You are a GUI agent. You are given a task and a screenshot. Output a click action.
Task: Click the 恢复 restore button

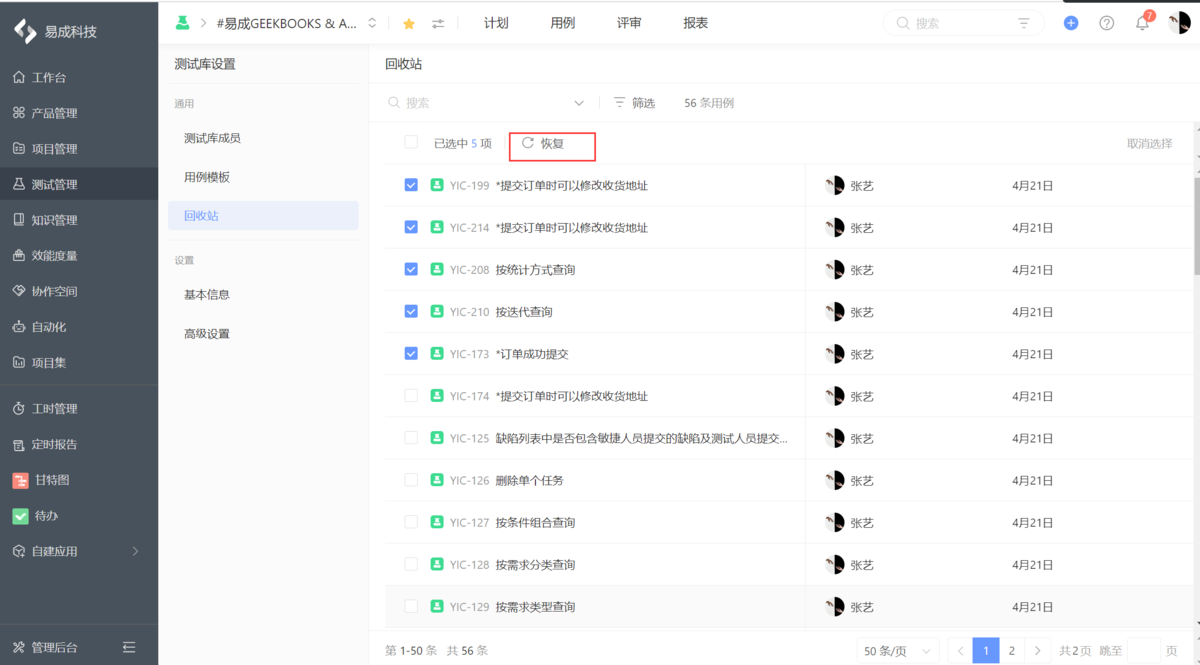coord(552,146)
